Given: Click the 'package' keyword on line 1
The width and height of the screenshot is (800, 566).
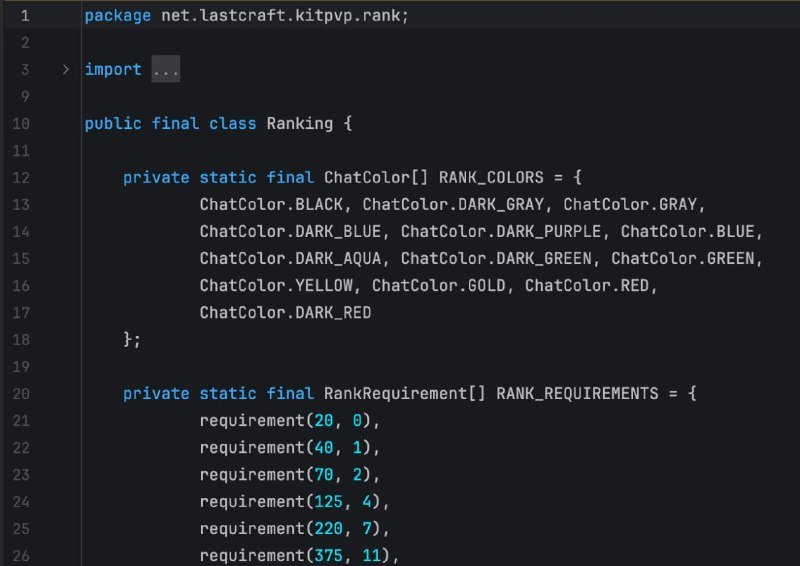Looking at the screenshot, I should point(117,16).
